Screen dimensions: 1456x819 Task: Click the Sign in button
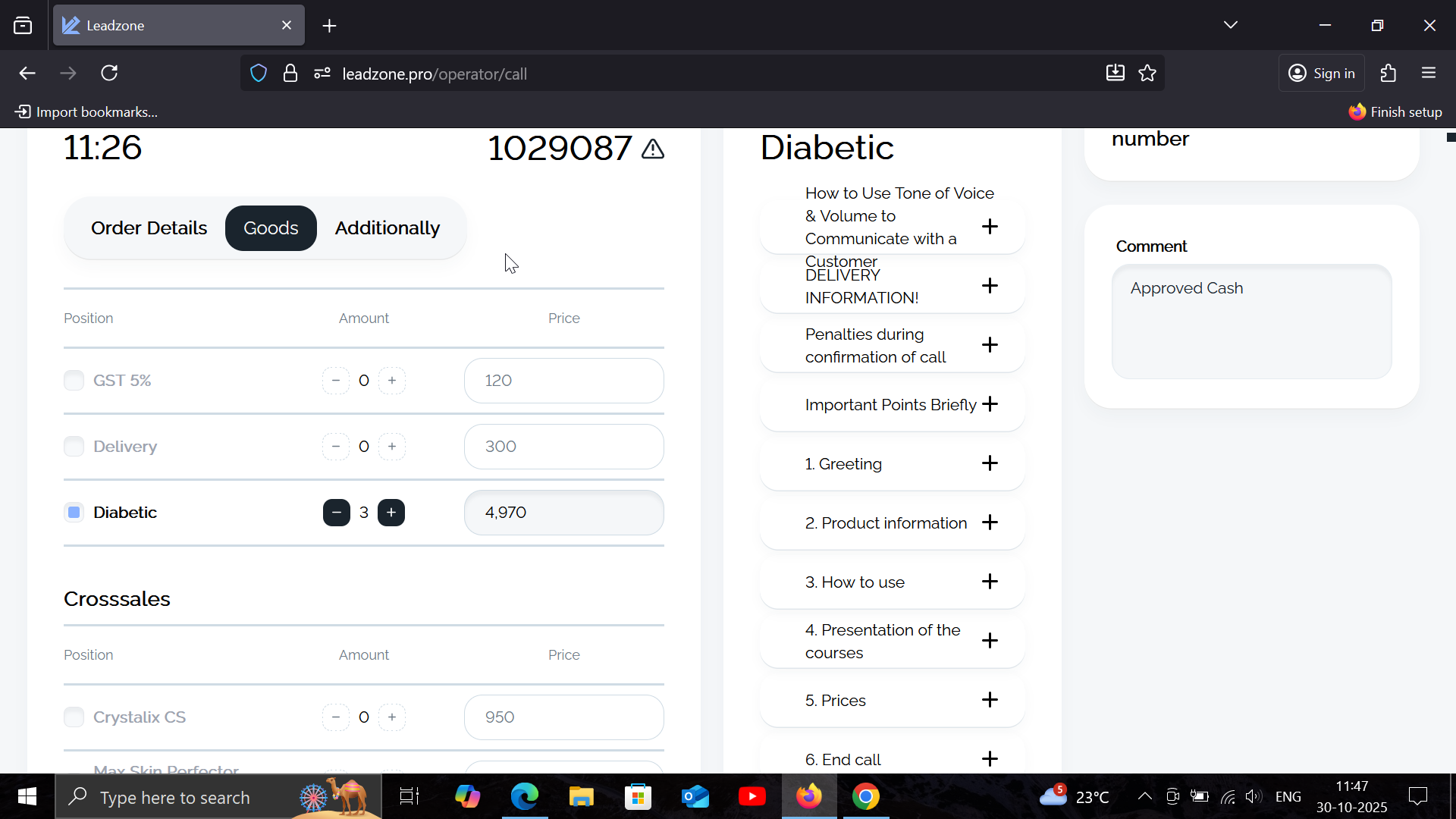[1321, 74]
